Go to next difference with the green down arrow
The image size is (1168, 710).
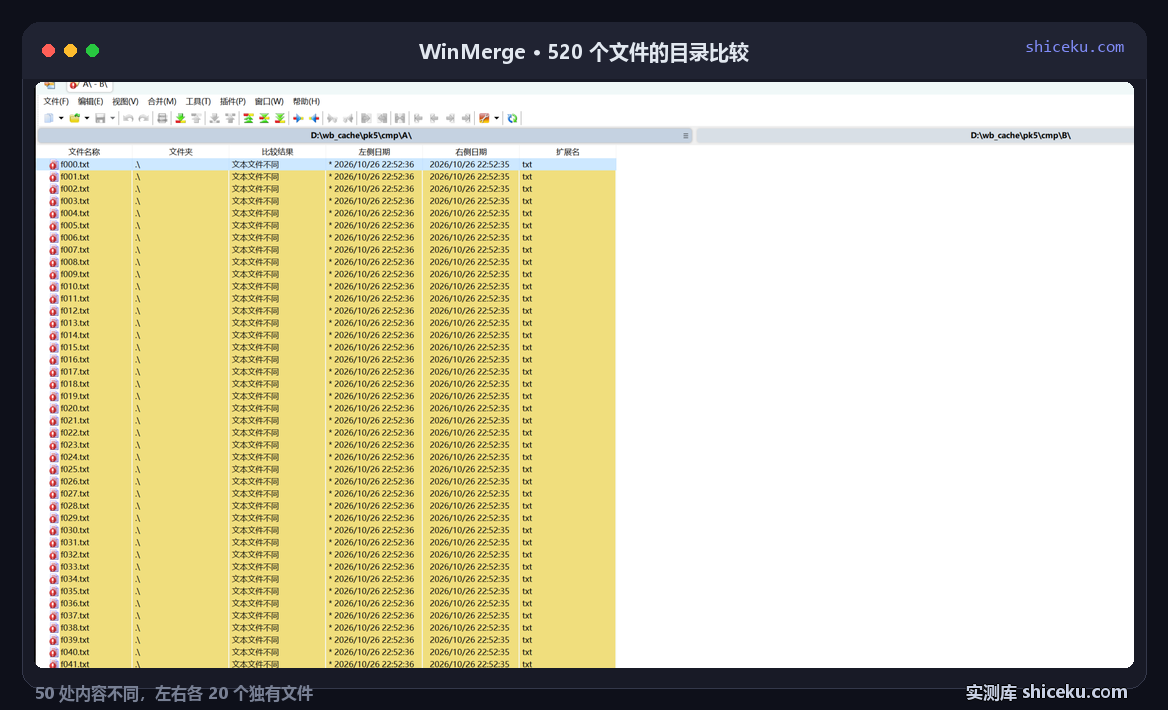180,118
